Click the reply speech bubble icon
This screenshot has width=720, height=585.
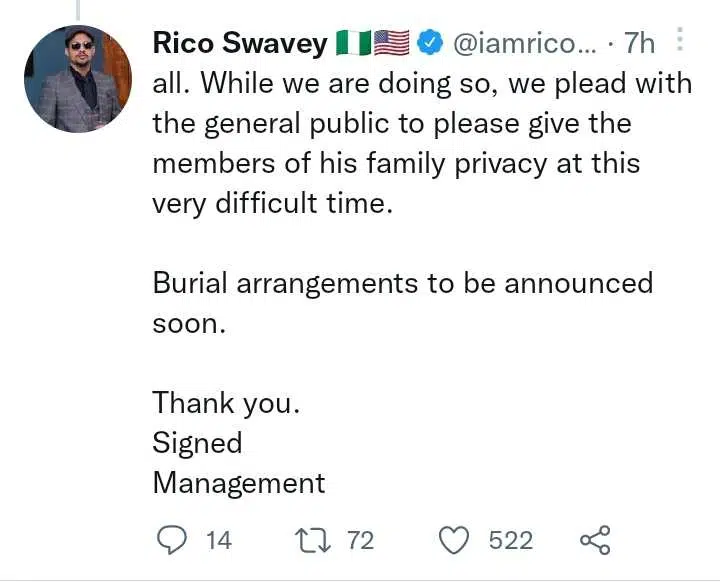pyautogui.click(x=173, y=541)
